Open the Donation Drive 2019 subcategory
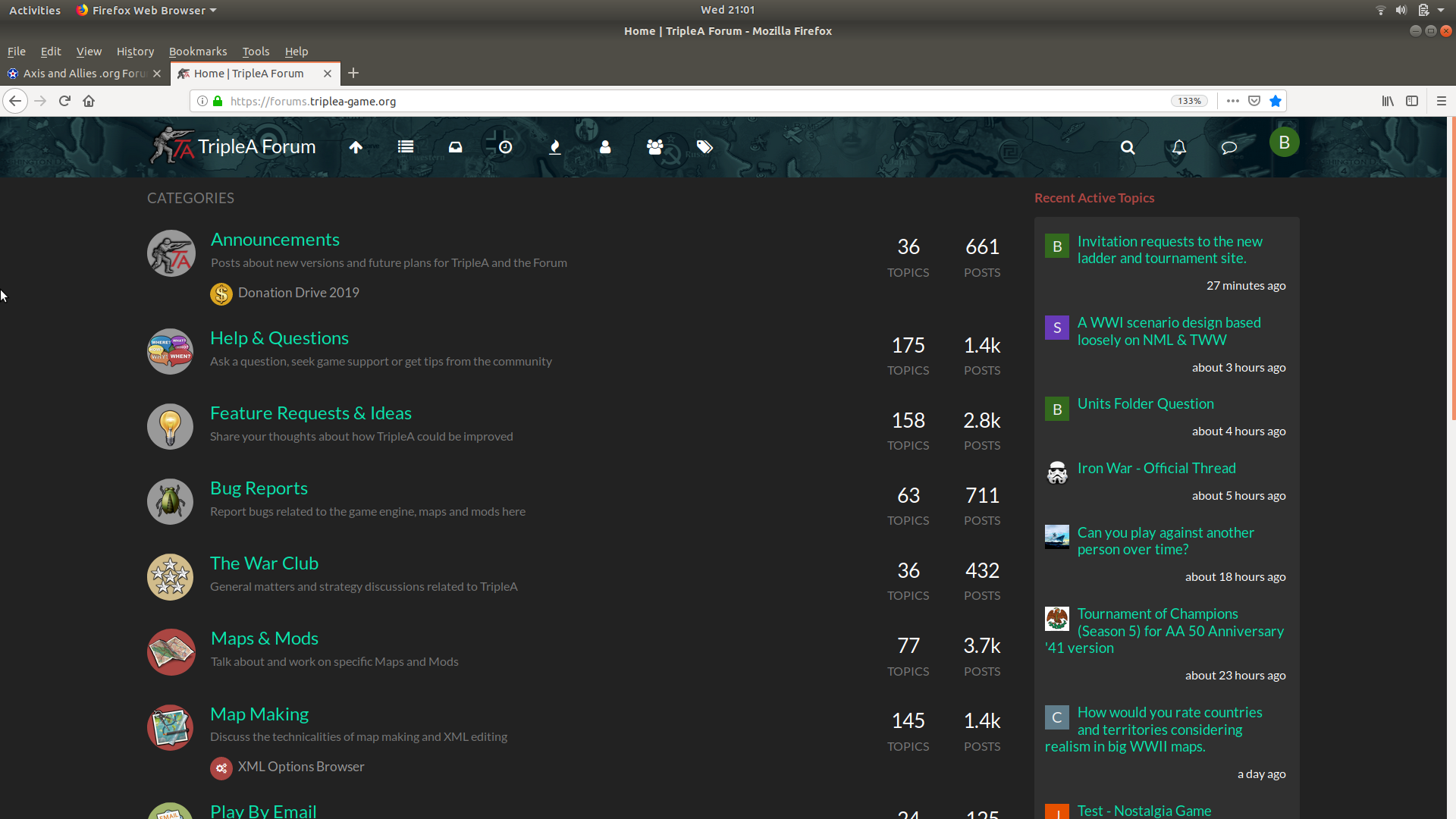Viewport: 1456px width, 819px height. click(x=299, y=293)
